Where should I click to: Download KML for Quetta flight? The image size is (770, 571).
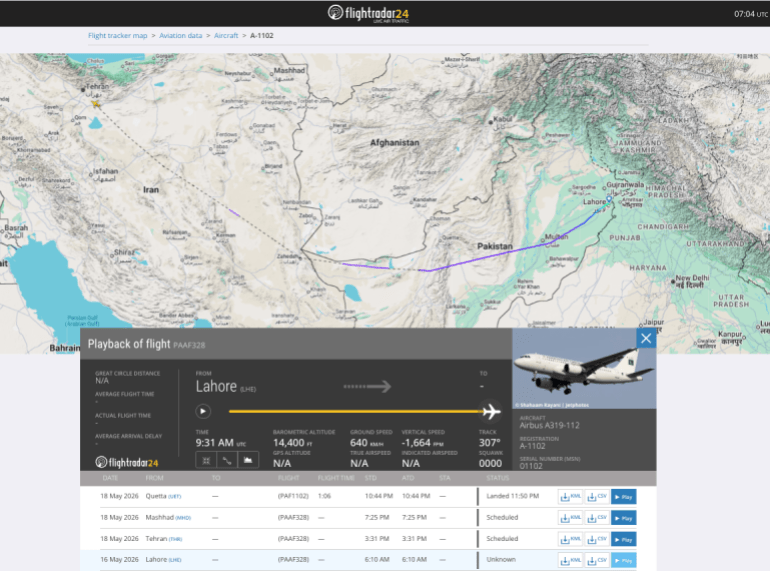[x=571, y=497]
